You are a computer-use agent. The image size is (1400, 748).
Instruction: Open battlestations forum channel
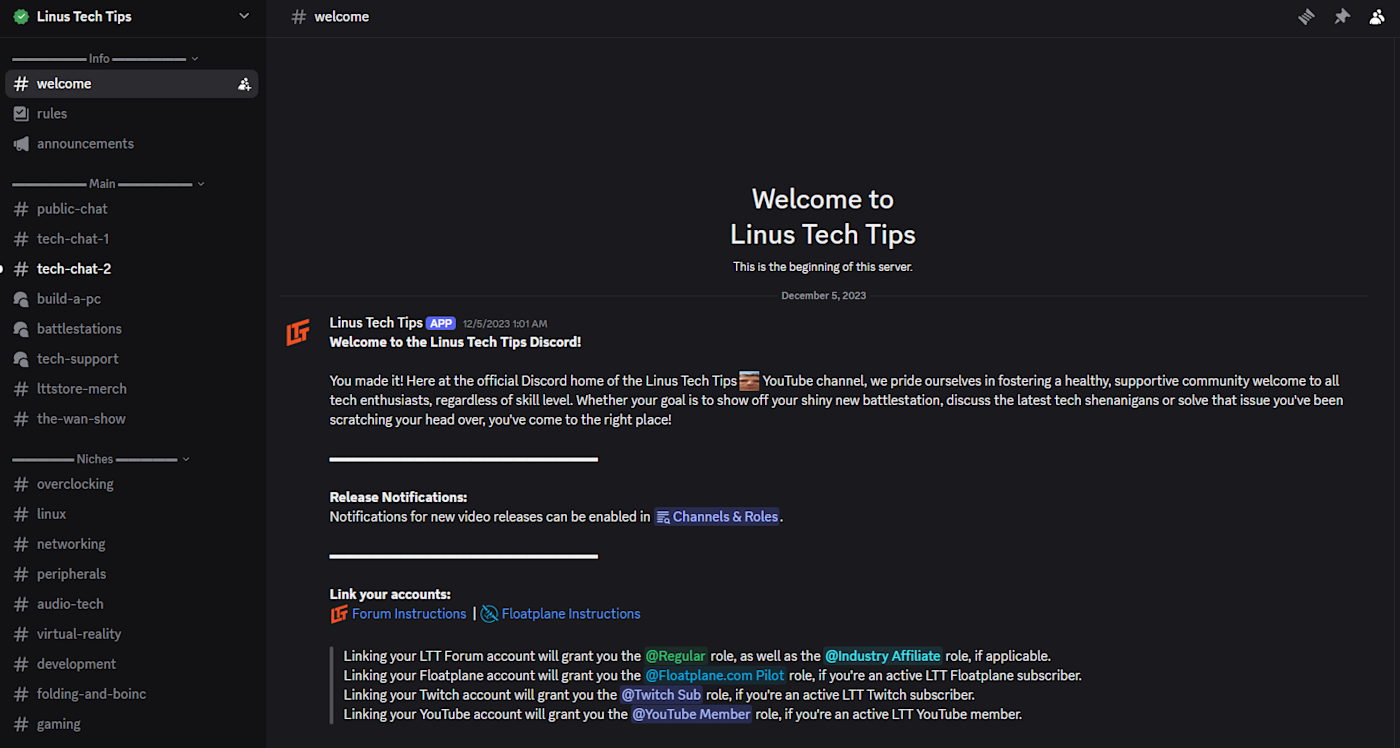click(132, 329)
